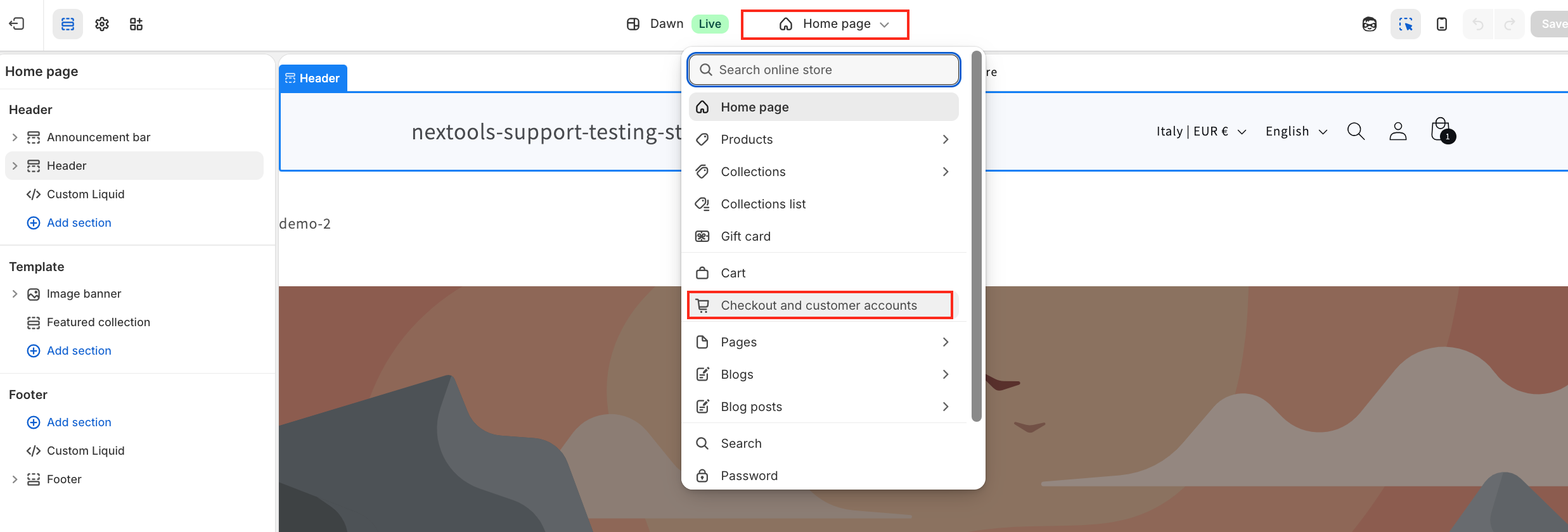Switch to mobile preview icon
This screenshot has height=532, width=1568.
pyautogui.click(x=1442, y=24)
